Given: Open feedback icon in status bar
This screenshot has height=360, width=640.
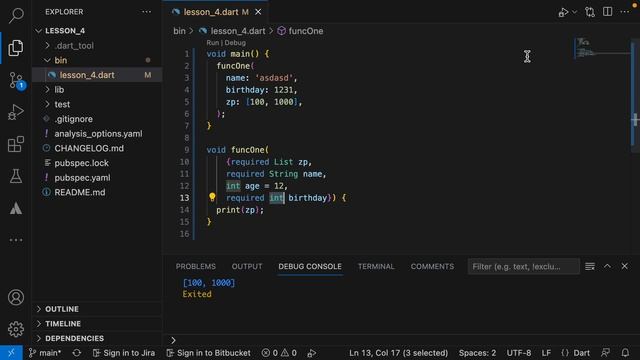Looking at the screenshot, I should pyautogui.click(x=606, y=353).
